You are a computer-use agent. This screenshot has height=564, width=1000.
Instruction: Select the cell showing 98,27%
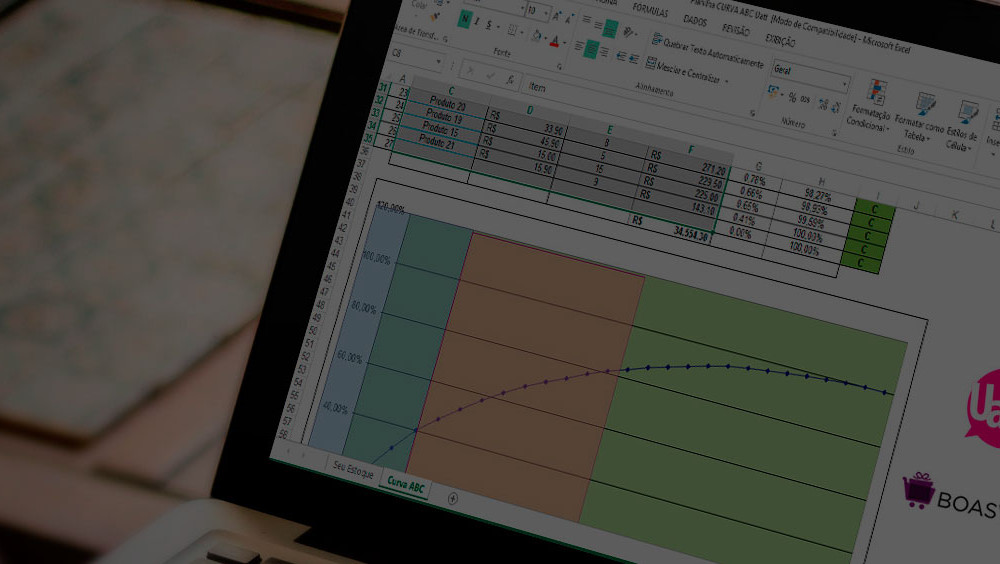pos(817,195)
